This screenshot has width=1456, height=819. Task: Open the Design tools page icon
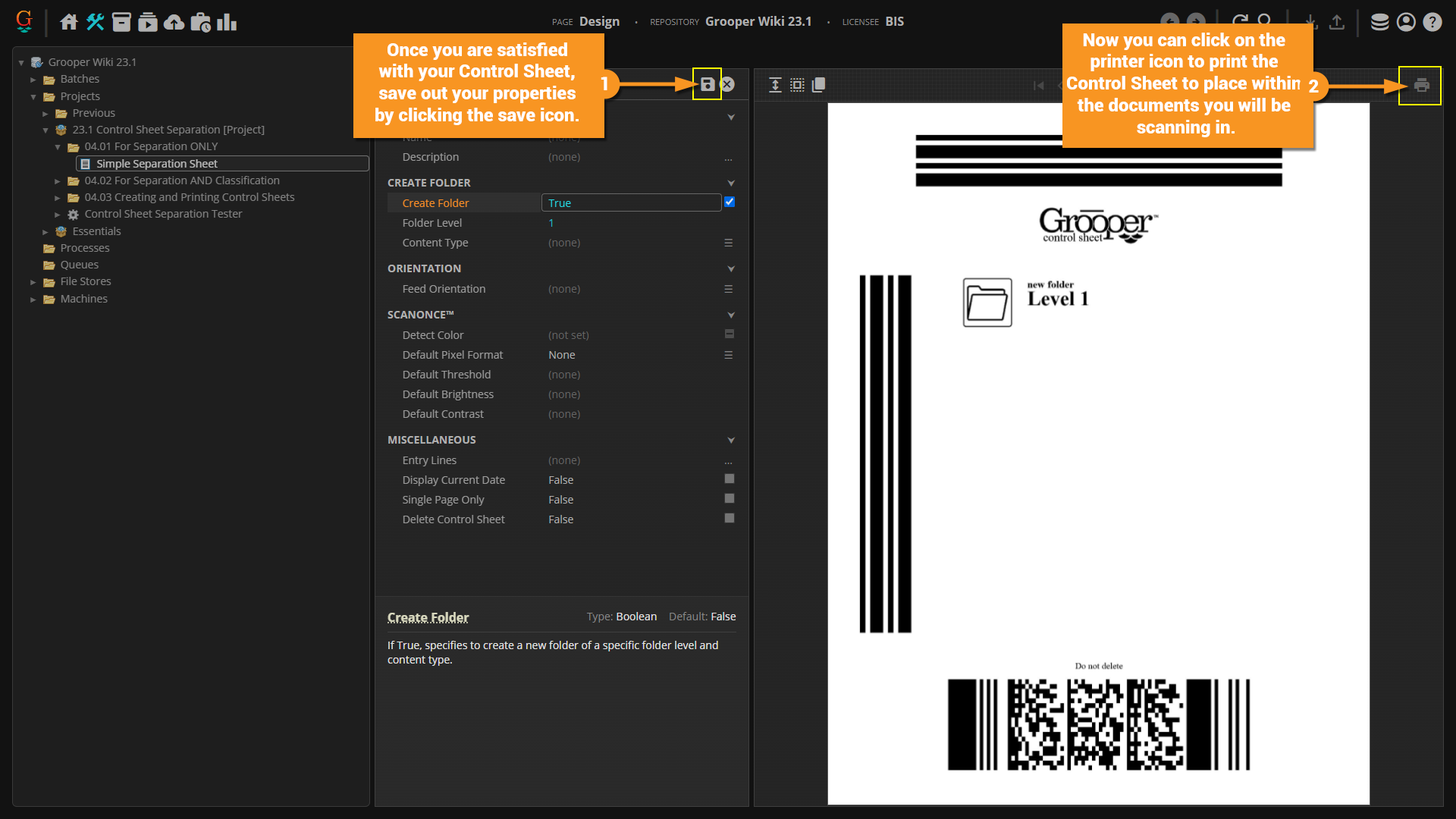(95, 22)
